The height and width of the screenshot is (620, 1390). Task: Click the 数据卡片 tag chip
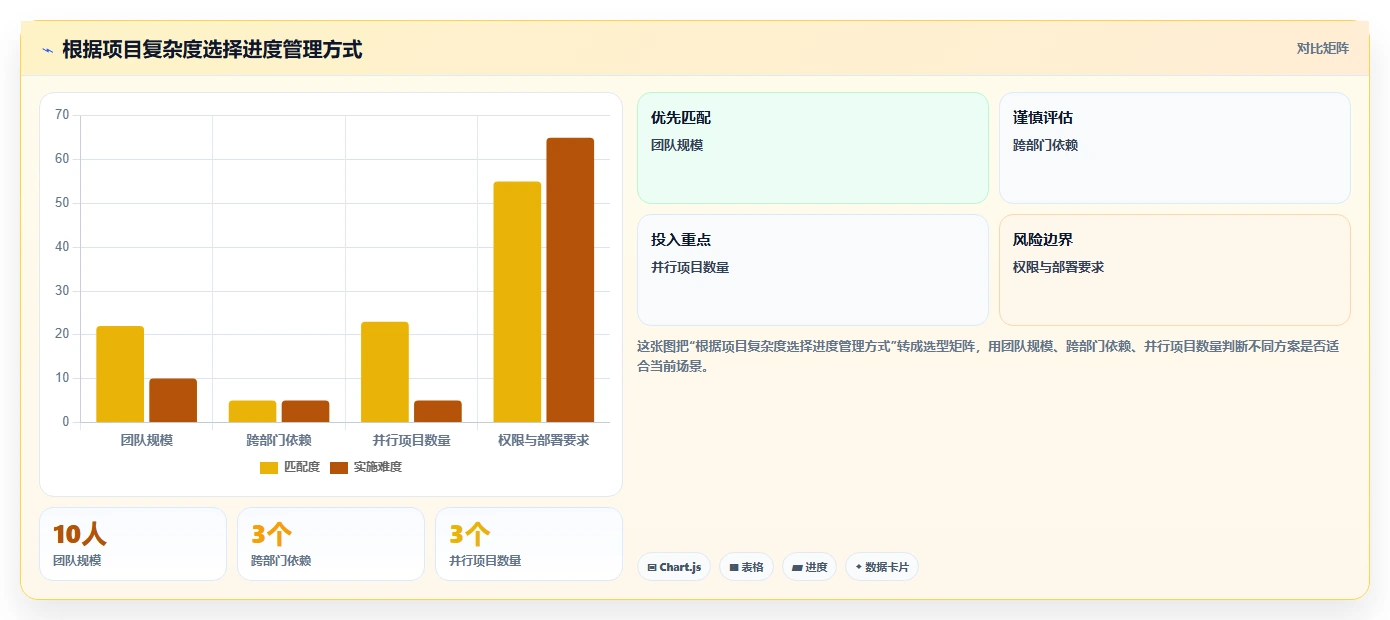tap(882, 567)
